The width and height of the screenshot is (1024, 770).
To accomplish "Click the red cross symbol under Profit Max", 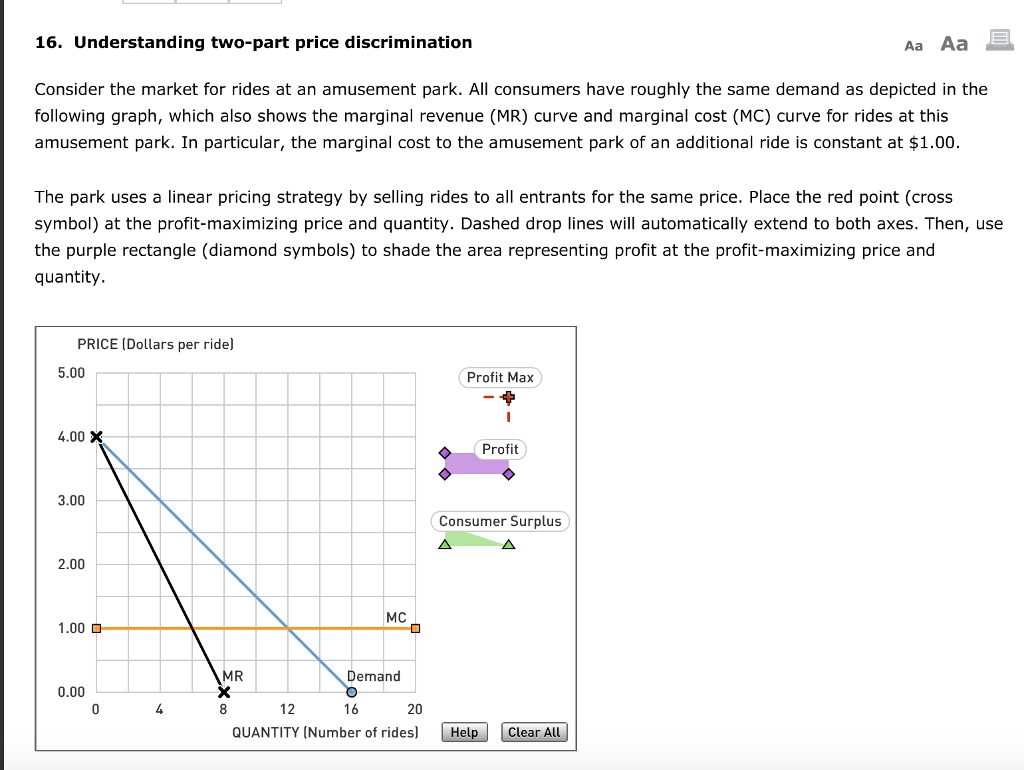I will point(507,397).
